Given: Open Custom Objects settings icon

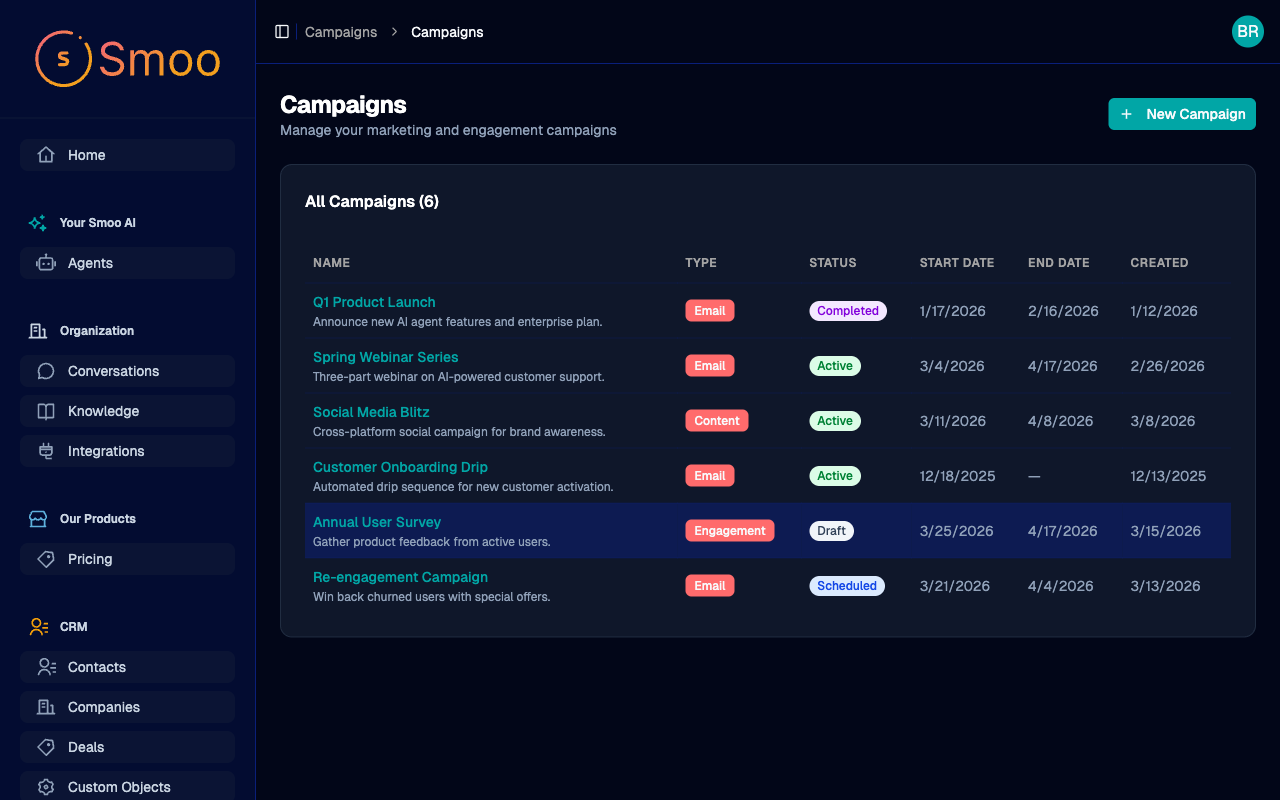Looking at the screenshot, I should tap(45, 787).
